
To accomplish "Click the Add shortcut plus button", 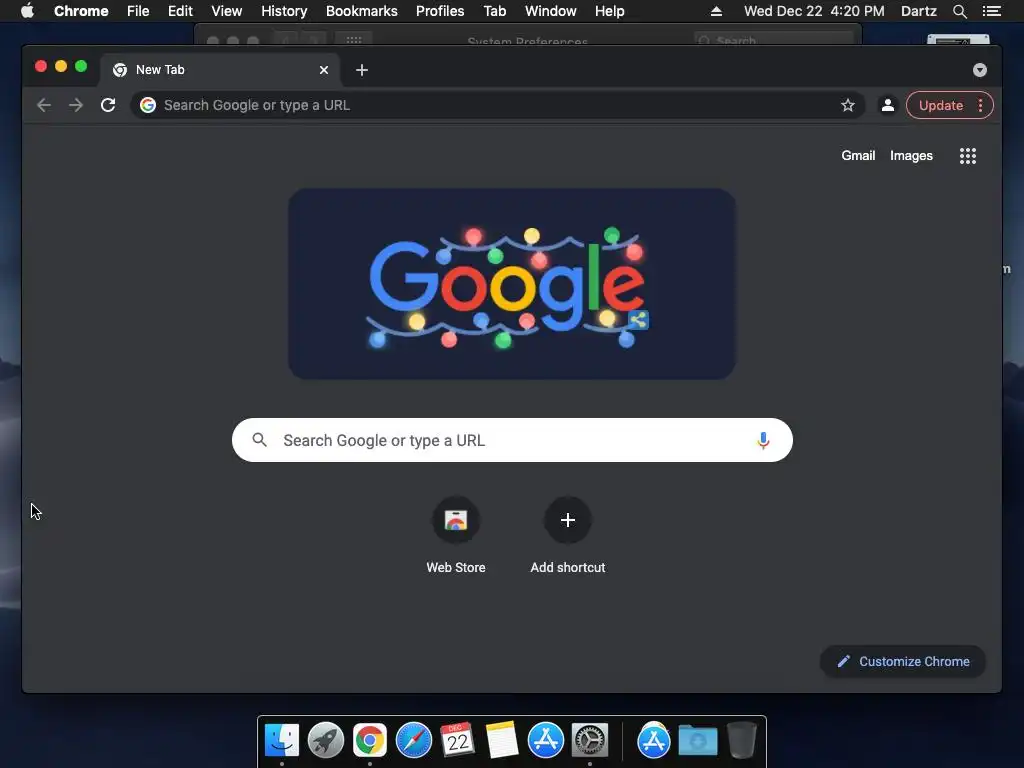I will pos(568,520).
